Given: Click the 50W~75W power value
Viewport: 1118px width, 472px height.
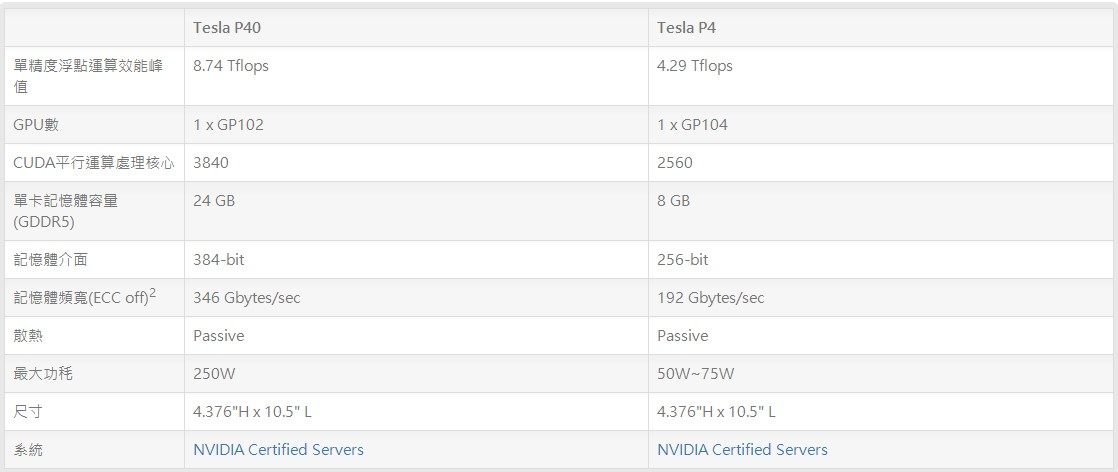Looking at the screenshot, I should [696, 374].
